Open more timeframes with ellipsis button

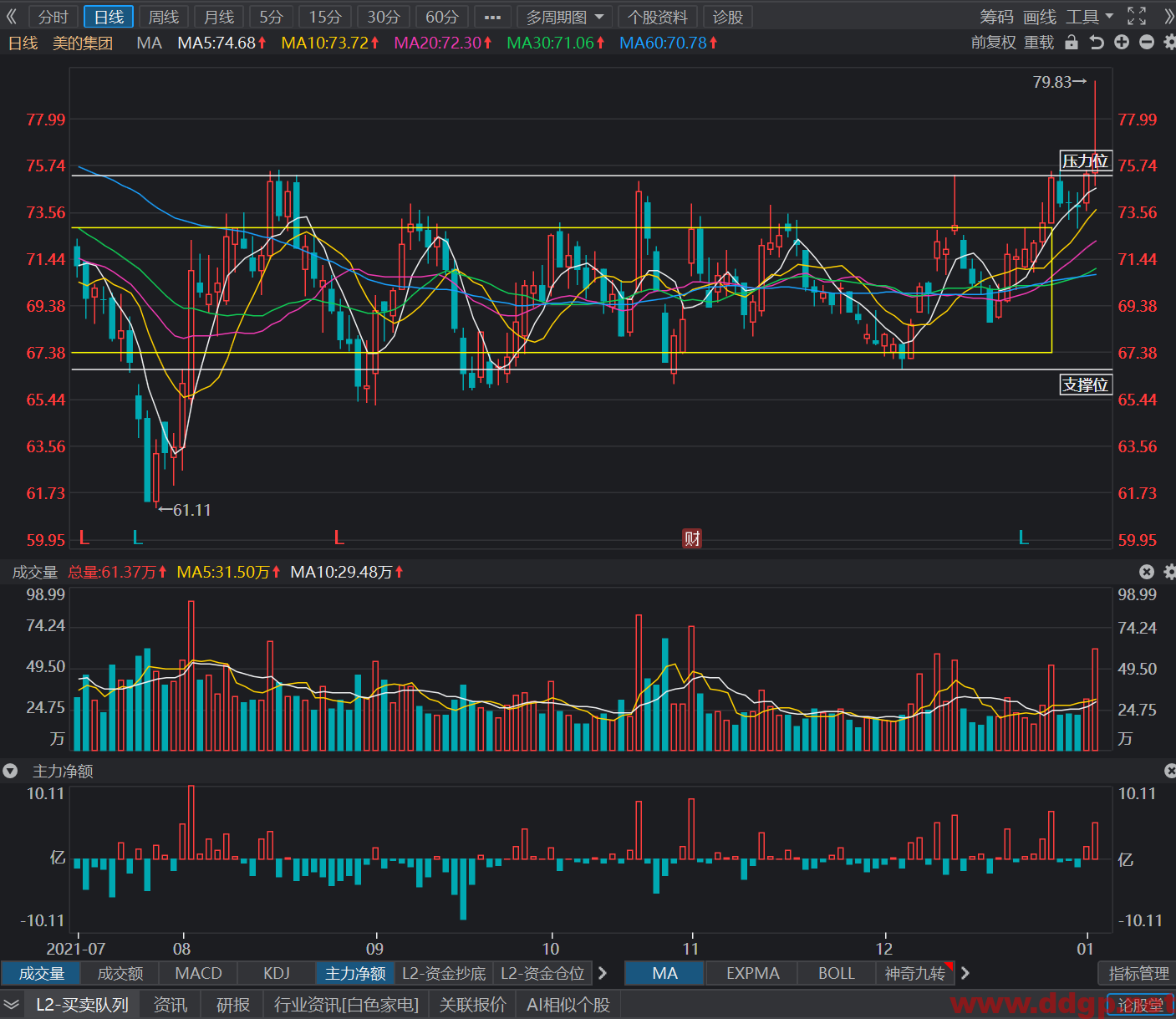492,17
